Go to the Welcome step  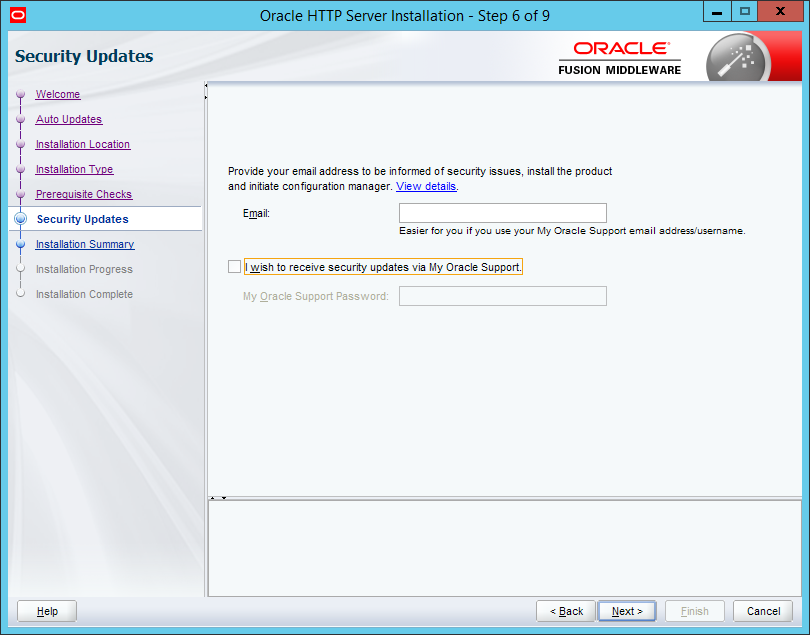(x=58, y=95)
